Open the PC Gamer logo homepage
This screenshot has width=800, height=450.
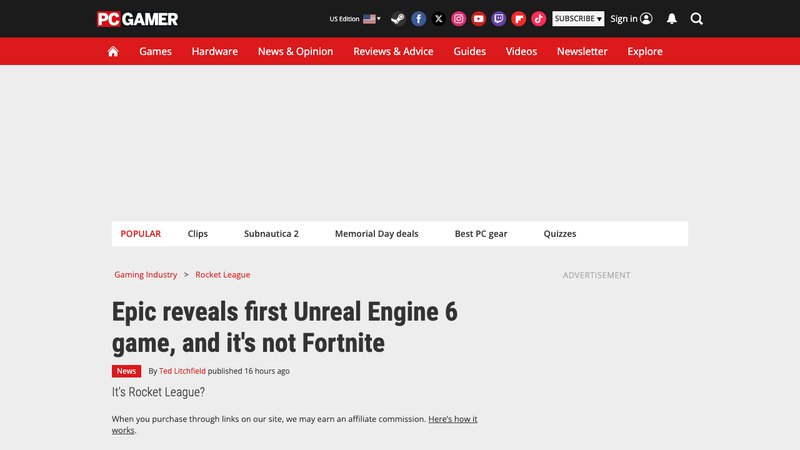click(138, 19)
